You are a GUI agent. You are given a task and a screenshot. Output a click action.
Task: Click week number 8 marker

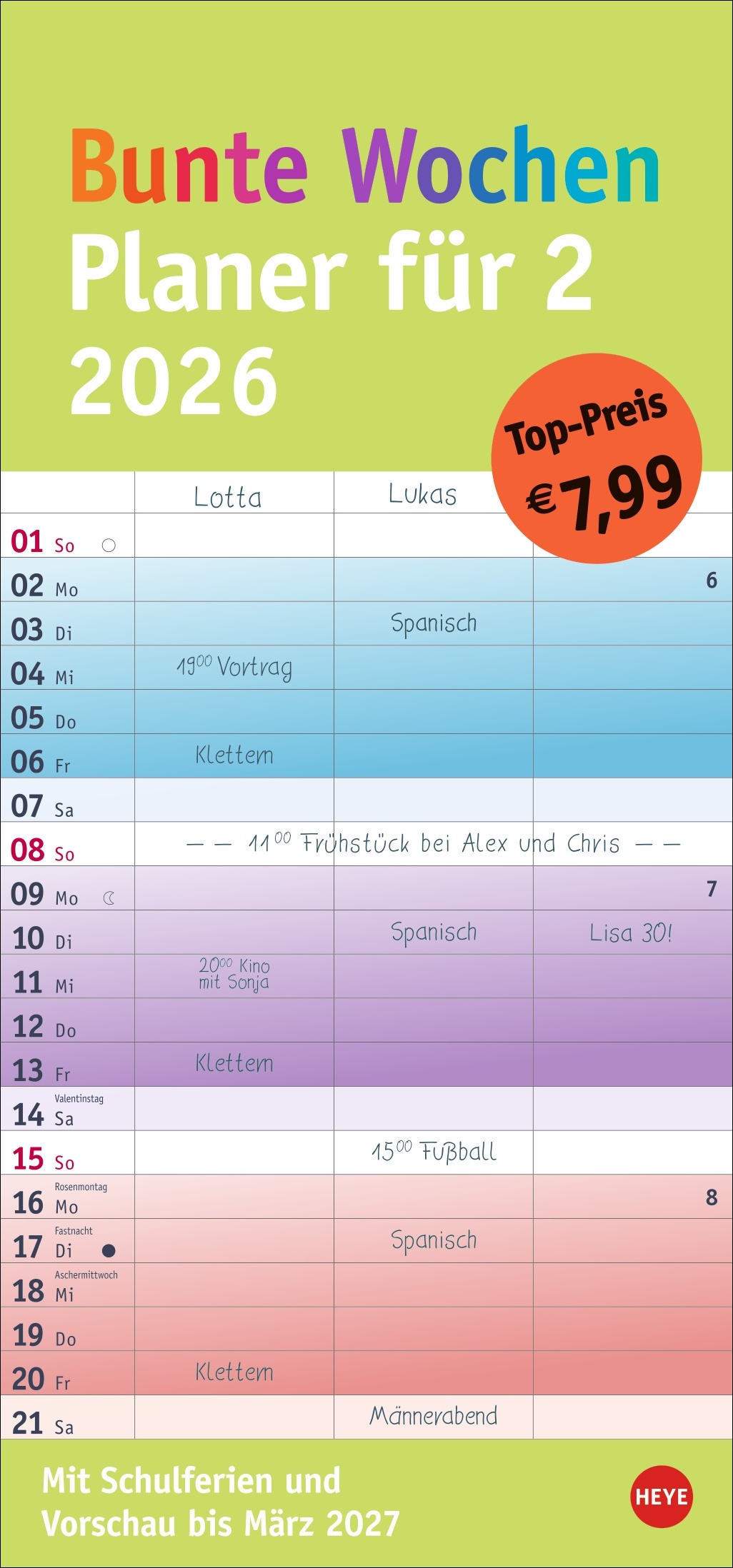[712, 1197]
